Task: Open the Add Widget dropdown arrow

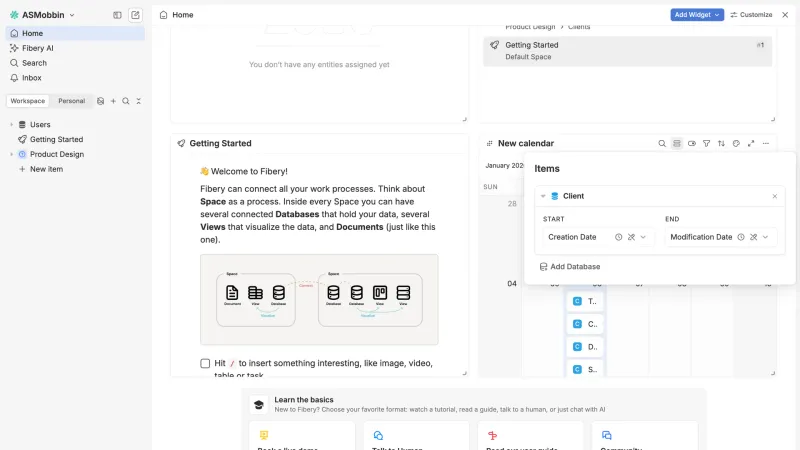Action: click(717, 15)
